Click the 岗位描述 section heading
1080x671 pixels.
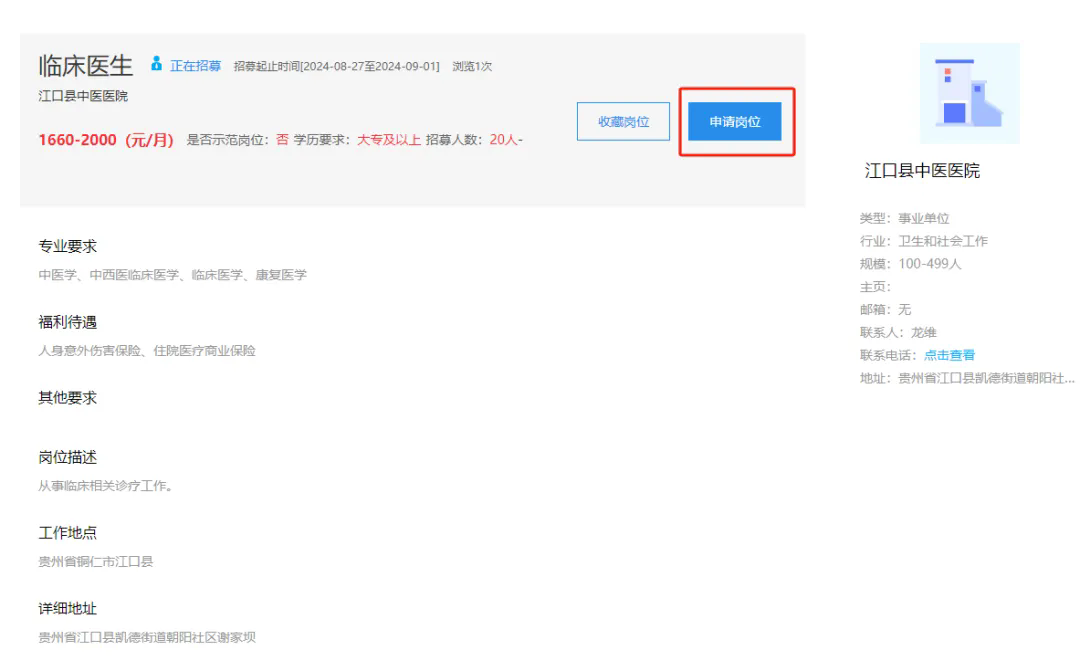(x=68, y=458)
